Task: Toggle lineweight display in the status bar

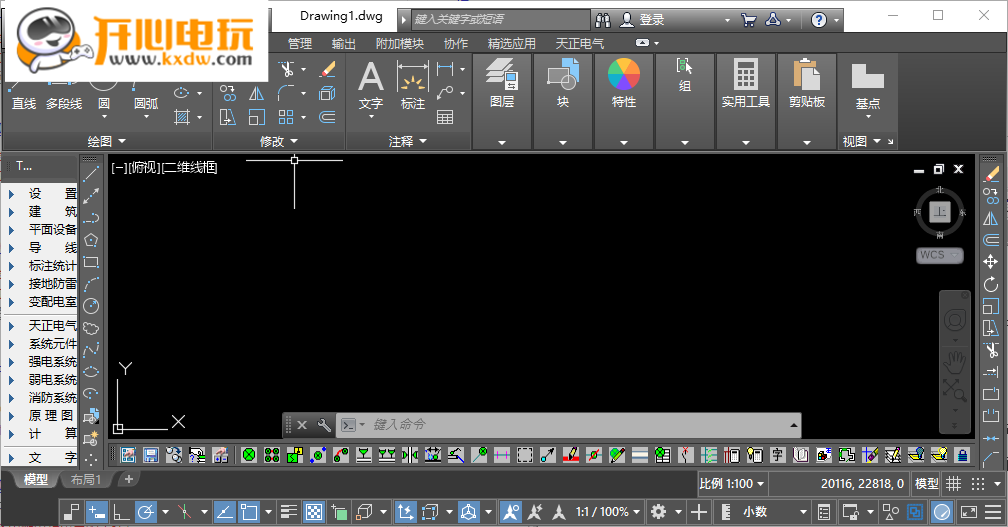Action: (289, 512)
